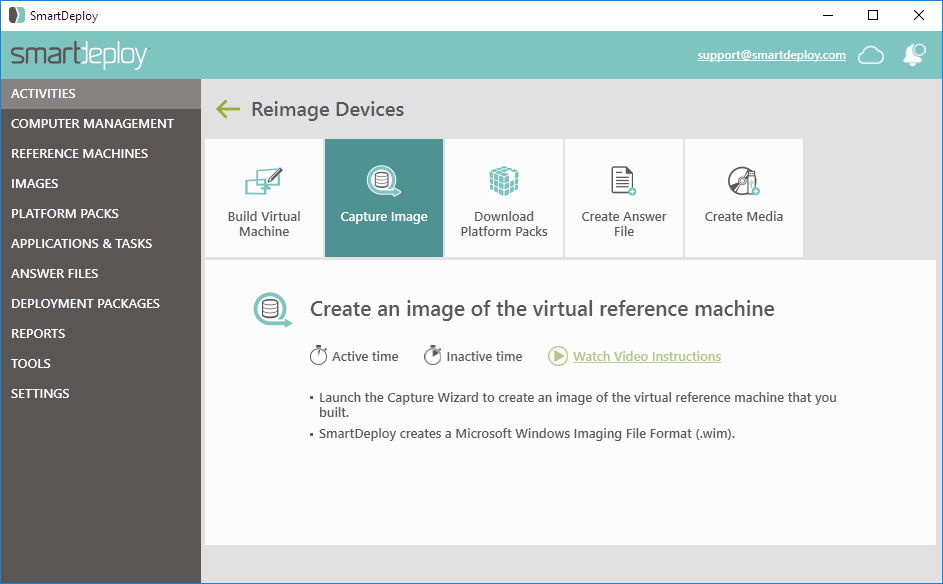
Task: Open Reference Machines in sidebar
Action: 100,154
